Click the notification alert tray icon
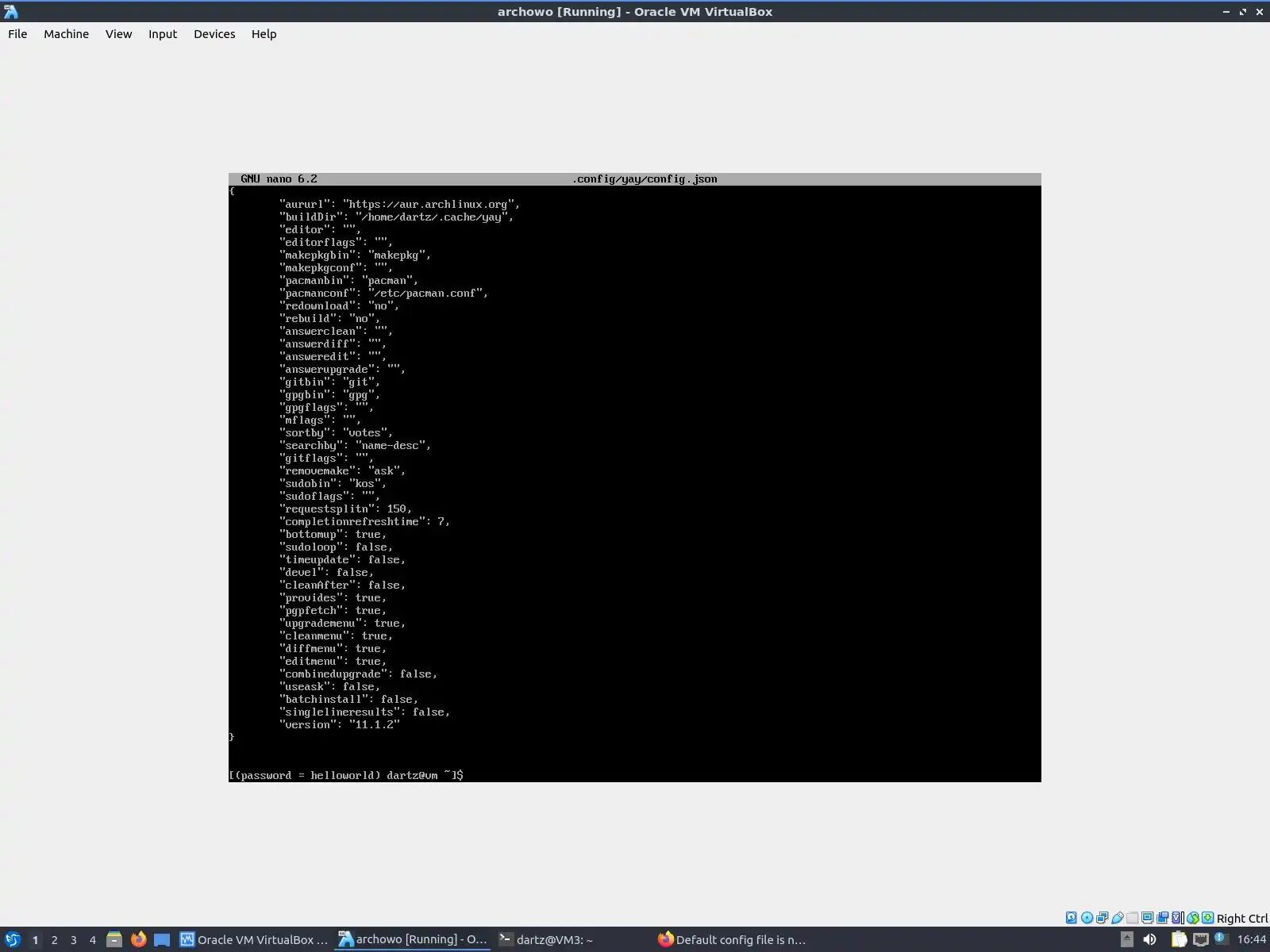Screen dimensions: 1270x952 (x=1221, y=940)
